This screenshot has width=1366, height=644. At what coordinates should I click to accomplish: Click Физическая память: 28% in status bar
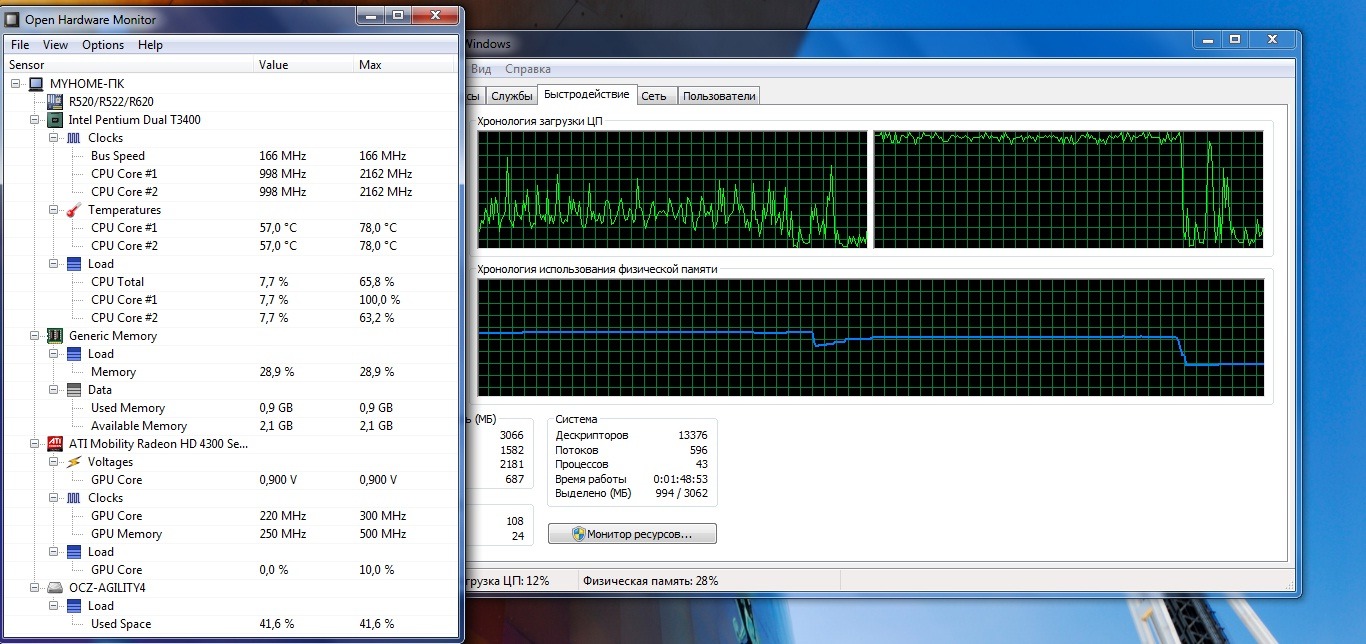(x=651, y=580)
